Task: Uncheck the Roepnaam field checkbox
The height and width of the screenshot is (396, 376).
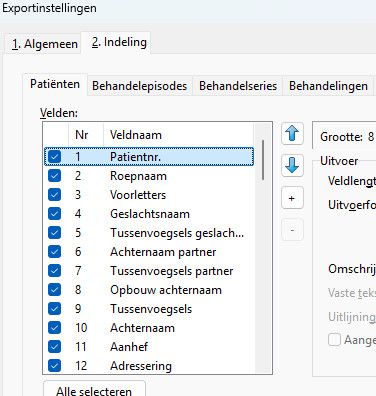Action: pyautogui.click(x=54, y=176)
